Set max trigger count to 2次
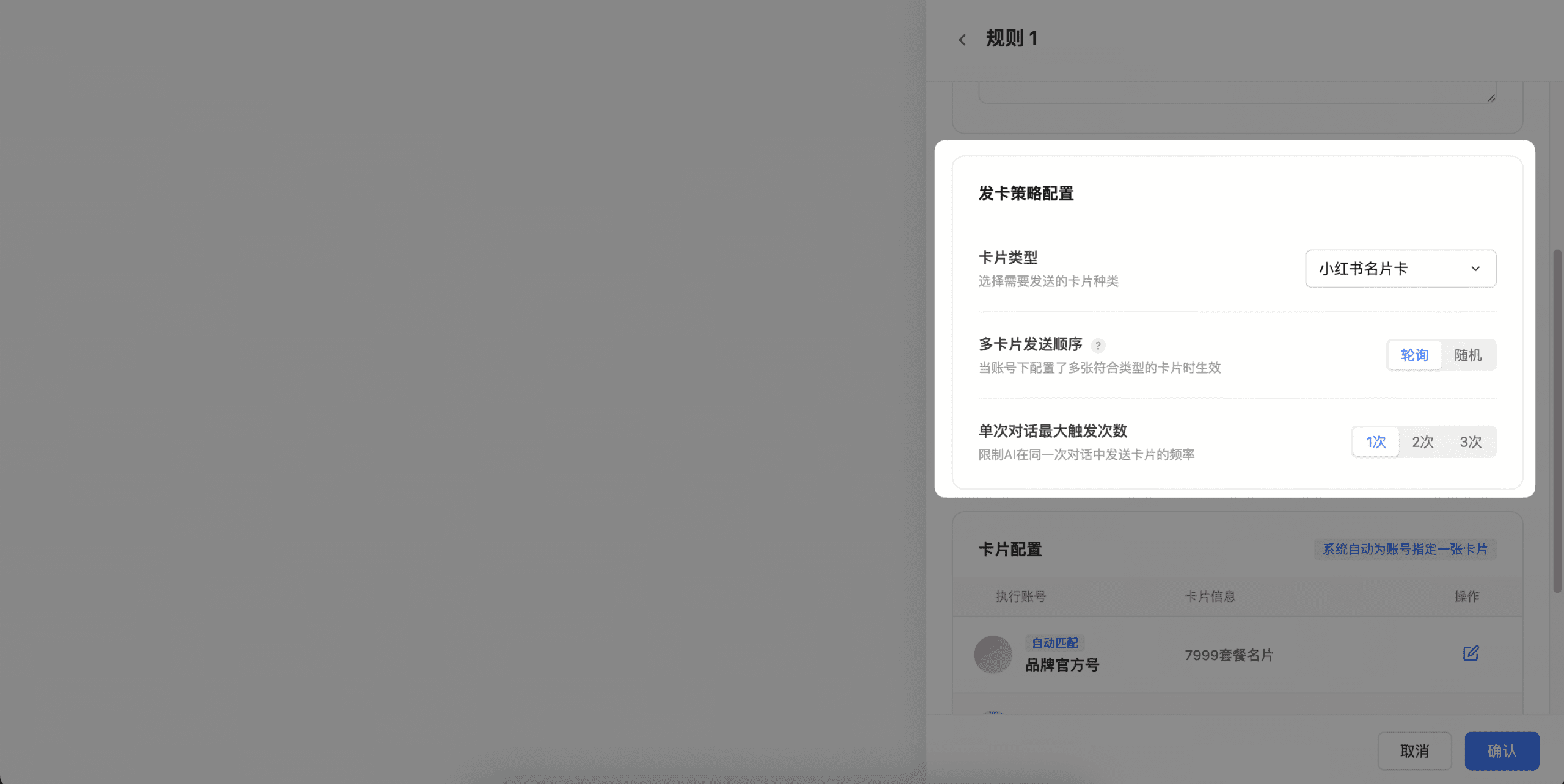Viewport: 1564px width, 784px height. pyautogui.click(x=1422, y=442)
